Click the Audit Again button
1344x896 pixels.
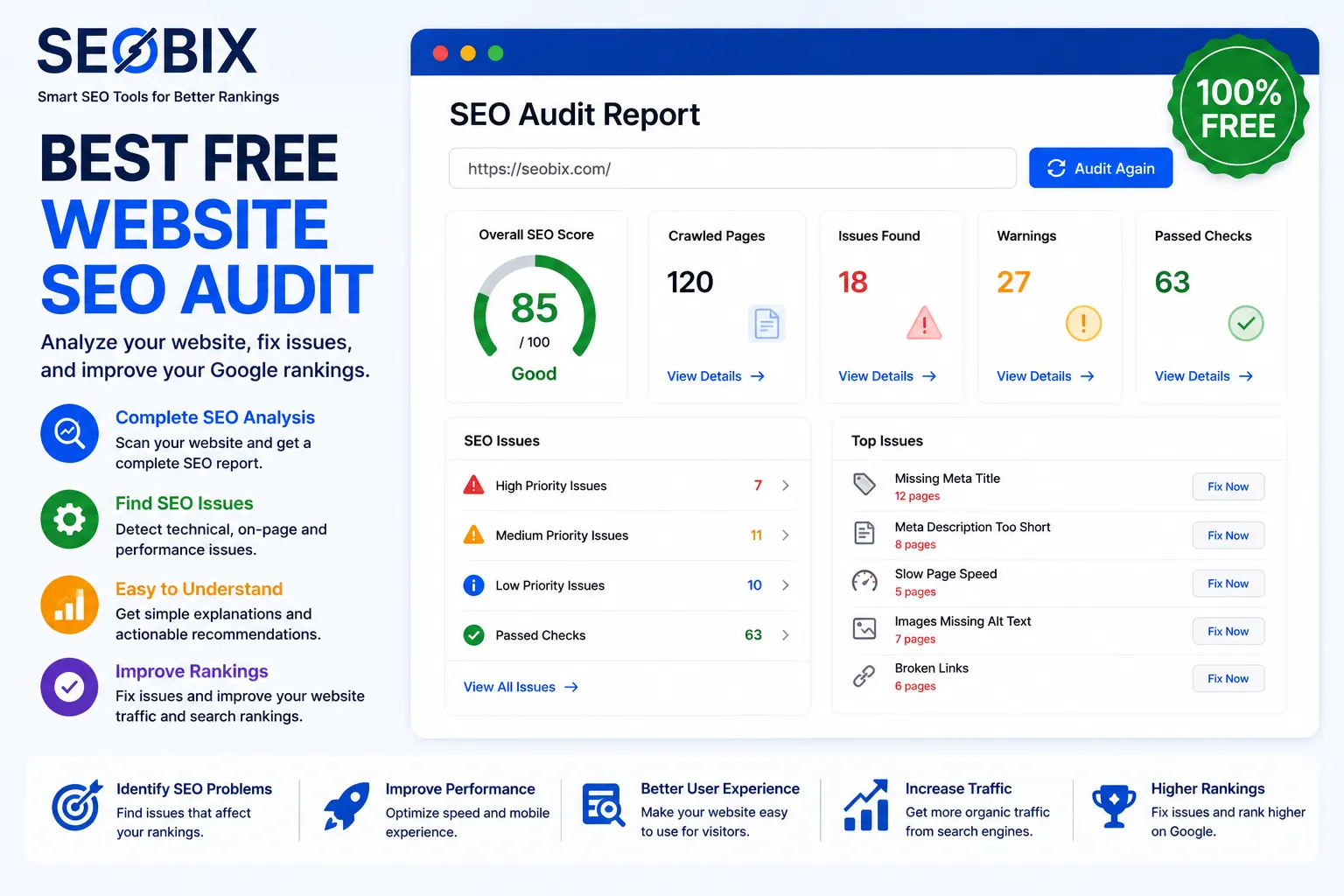1101,168
